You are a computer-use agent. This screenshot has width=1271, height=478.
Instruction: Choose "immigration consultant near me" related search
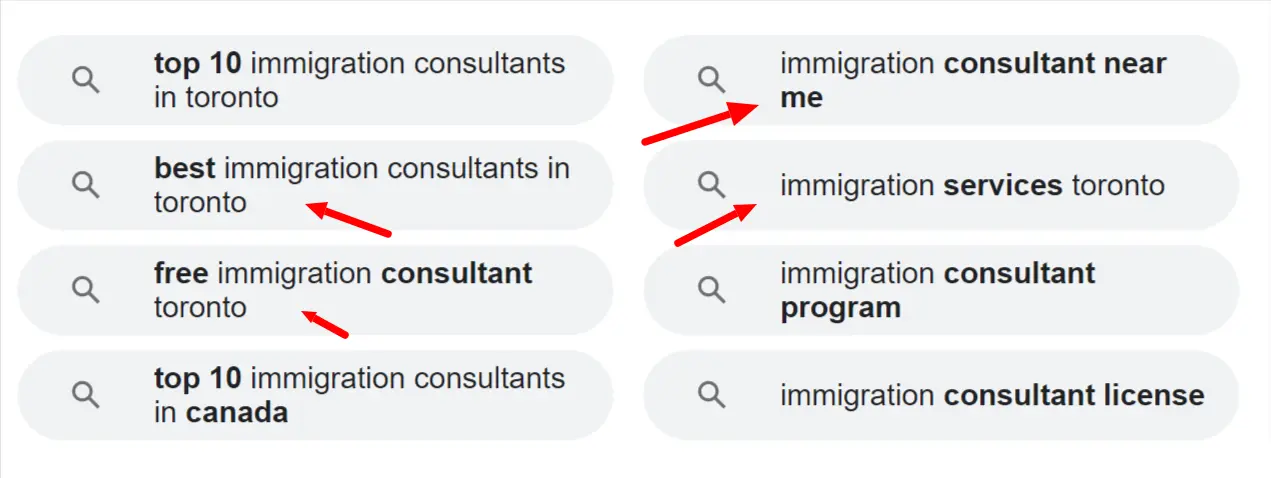tap(973, 80)
